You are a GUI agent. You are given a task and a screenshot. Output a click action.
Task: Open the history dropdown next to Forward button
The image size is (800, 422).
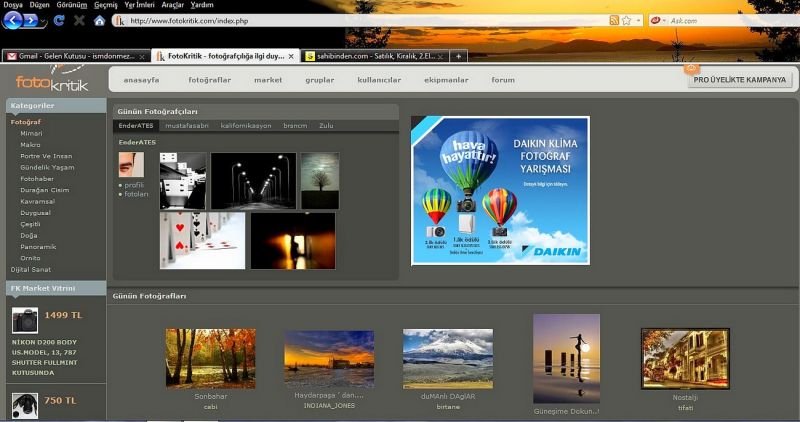coord(43,21)
